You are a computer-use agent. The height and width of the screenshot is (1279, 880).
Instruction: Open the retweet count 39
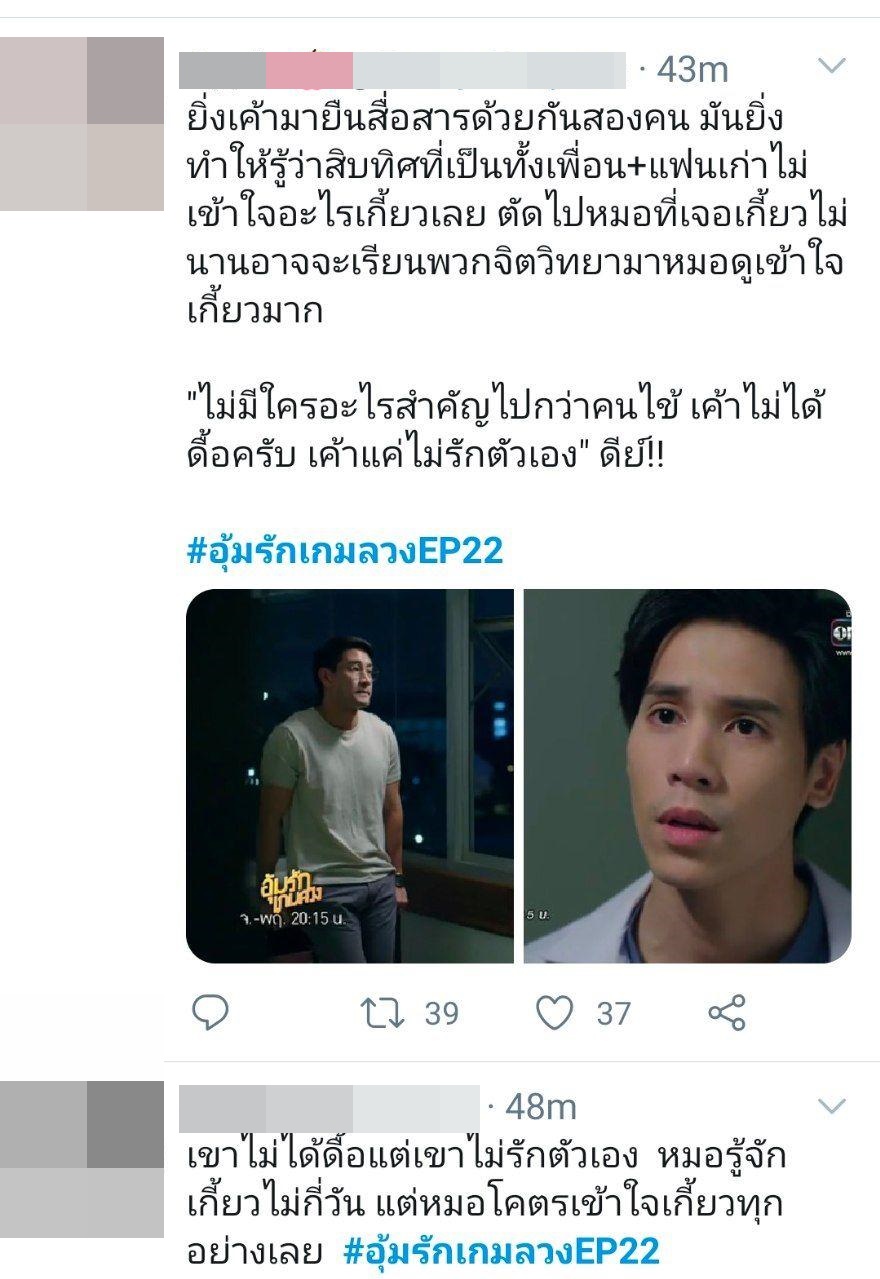pos(441,1014)
